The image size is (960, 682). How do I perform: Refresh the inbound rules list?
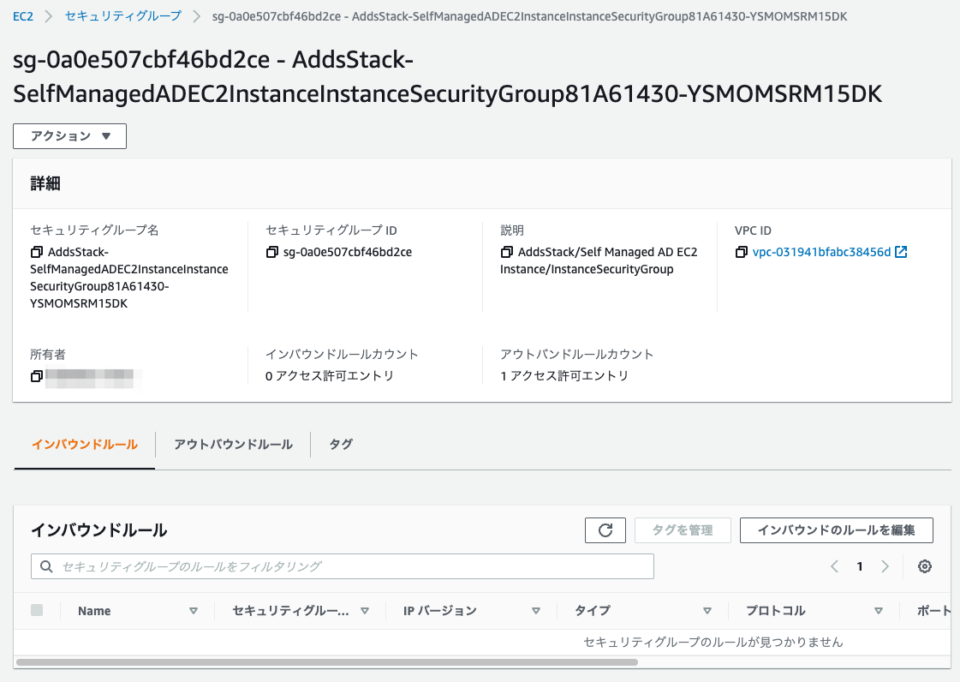(x=605, y=530)
